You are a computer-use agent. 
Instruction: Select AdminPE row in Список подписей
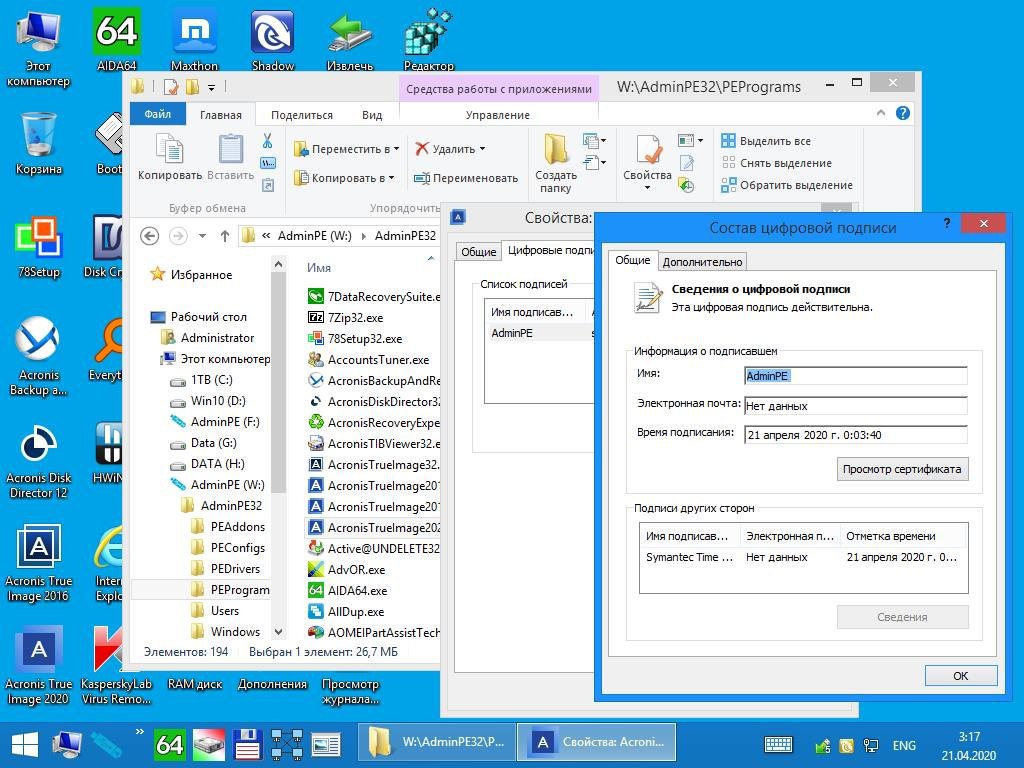click(x=539, y=333)
